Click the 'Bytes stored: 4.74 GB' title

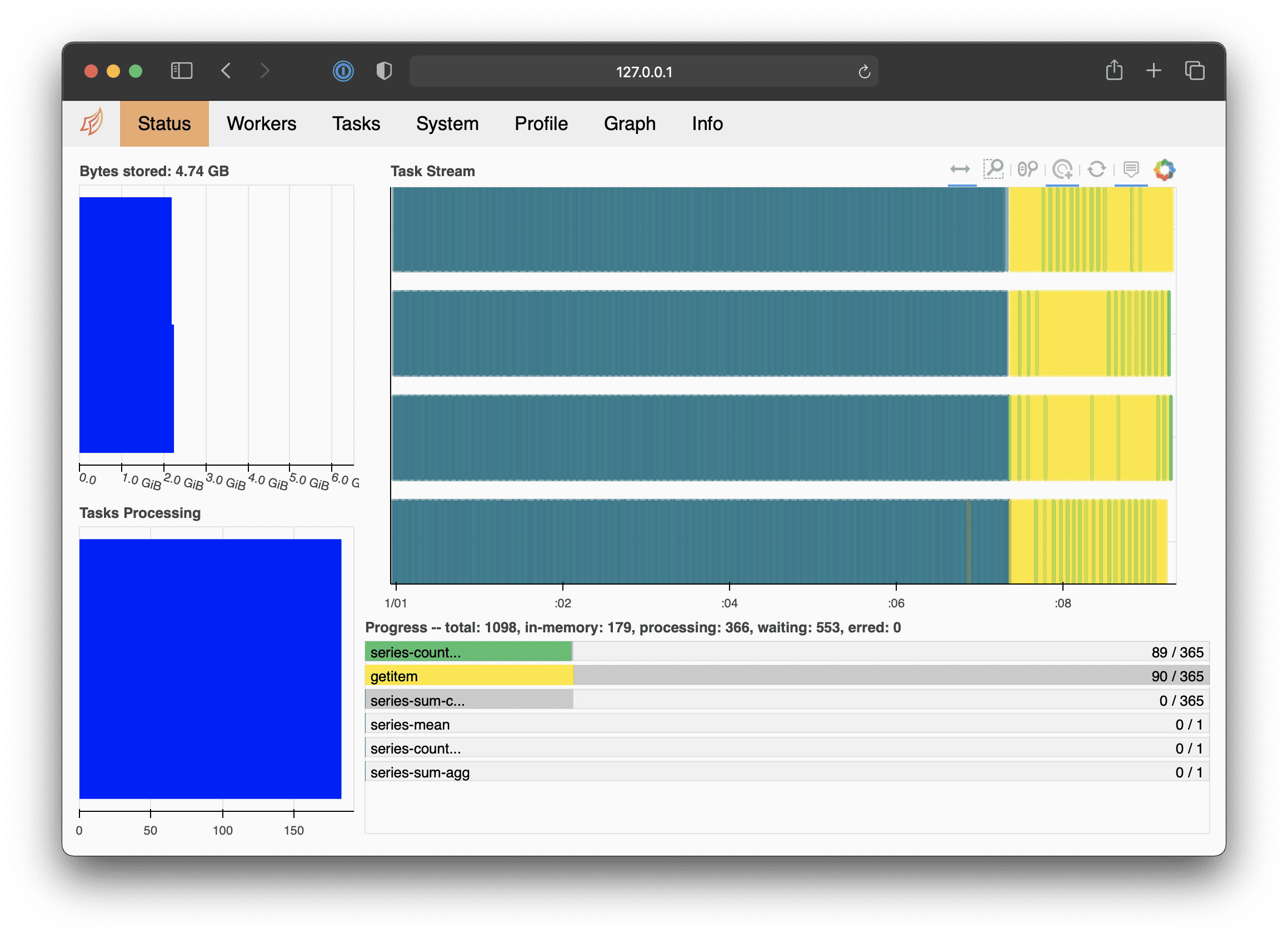click(154, 171)
